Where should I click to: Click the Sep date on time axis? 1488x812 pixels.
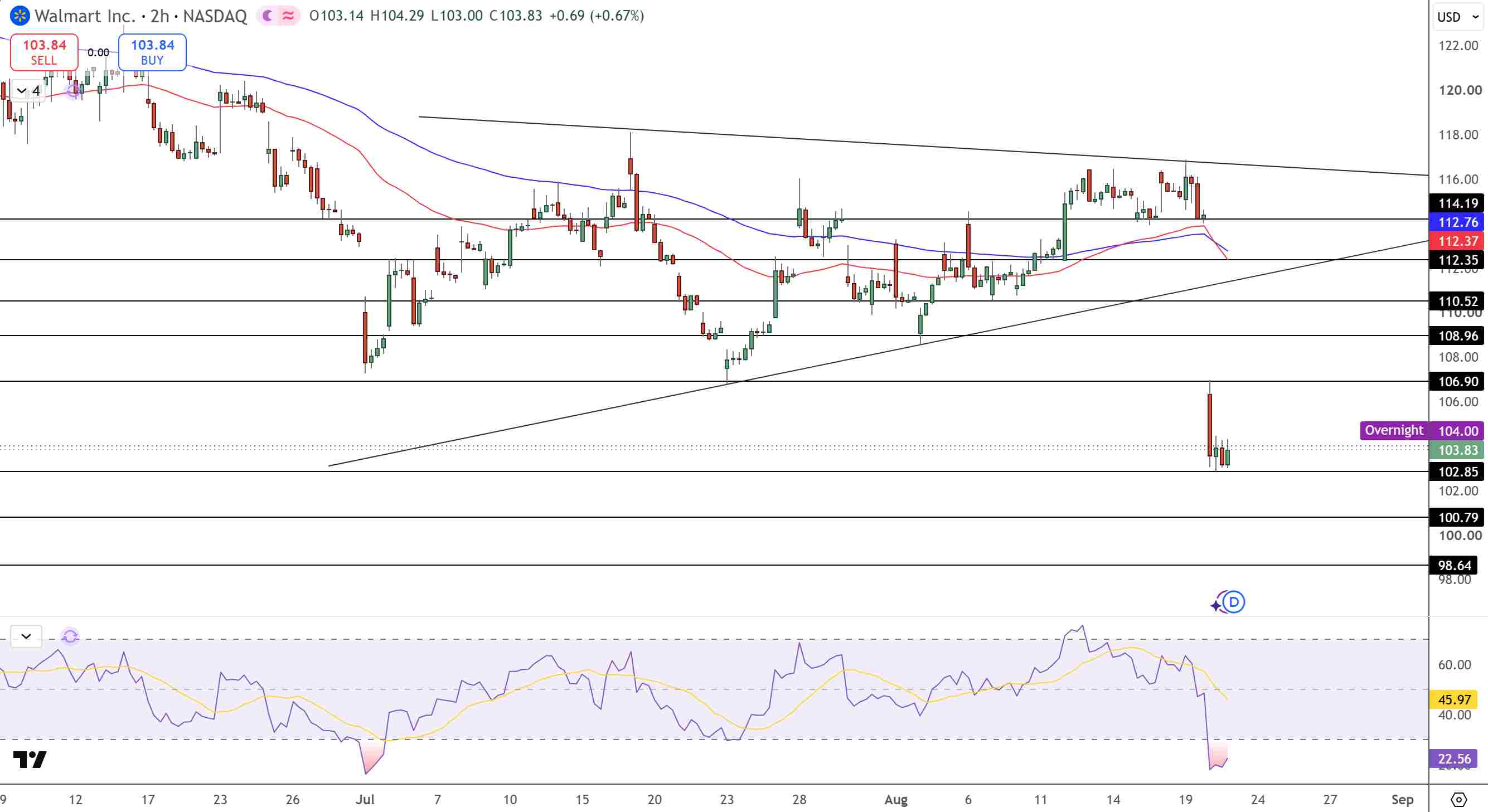pos(1402,800)
